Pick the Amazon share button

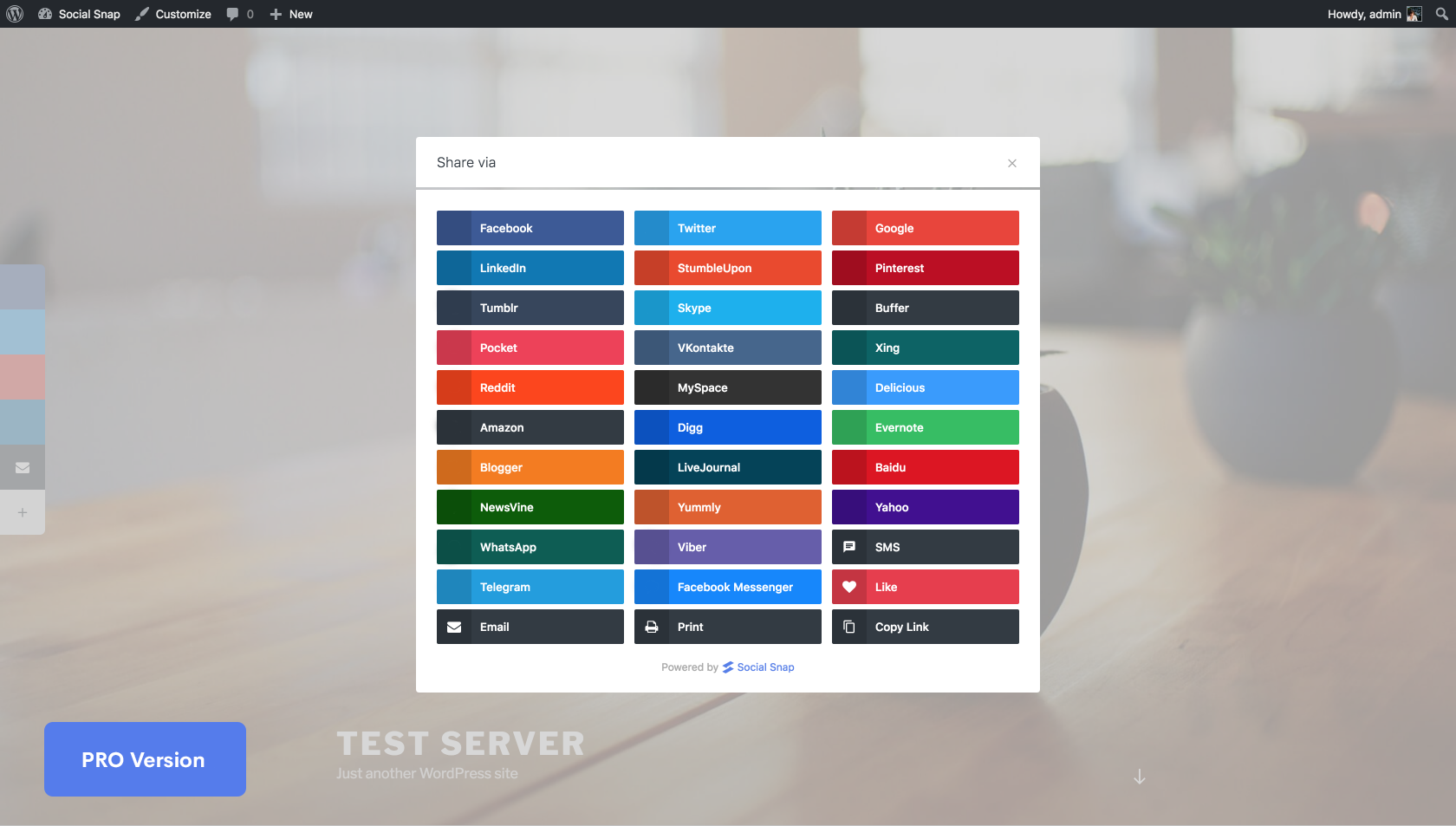(530, 427)
